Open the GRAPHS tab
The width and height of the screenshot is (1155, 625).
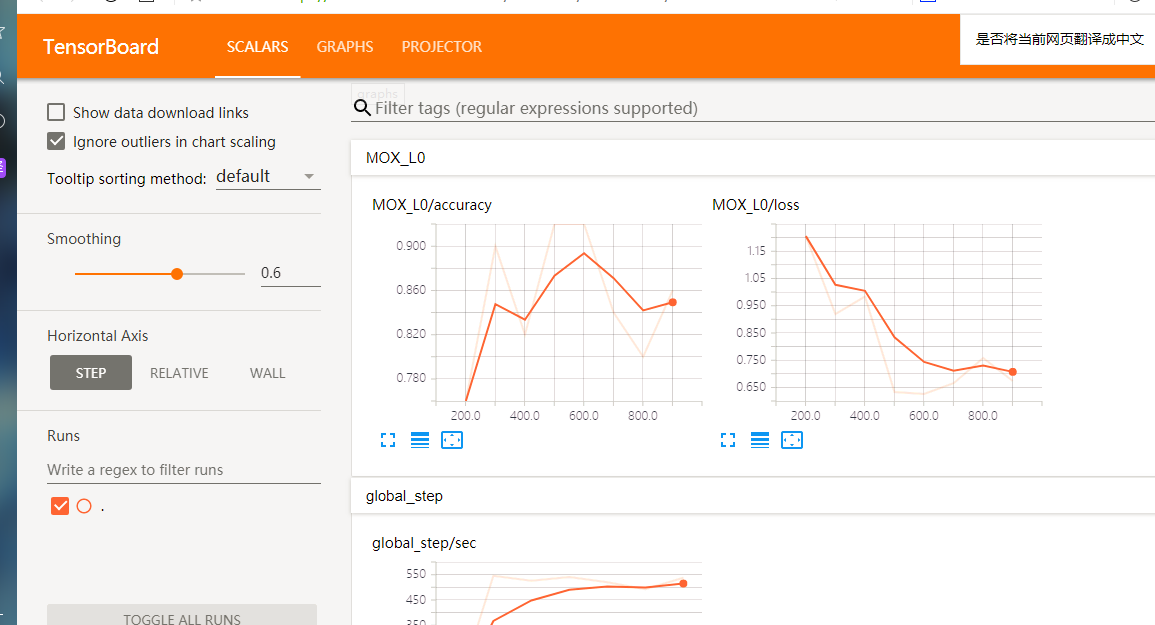tap(345, 46)
